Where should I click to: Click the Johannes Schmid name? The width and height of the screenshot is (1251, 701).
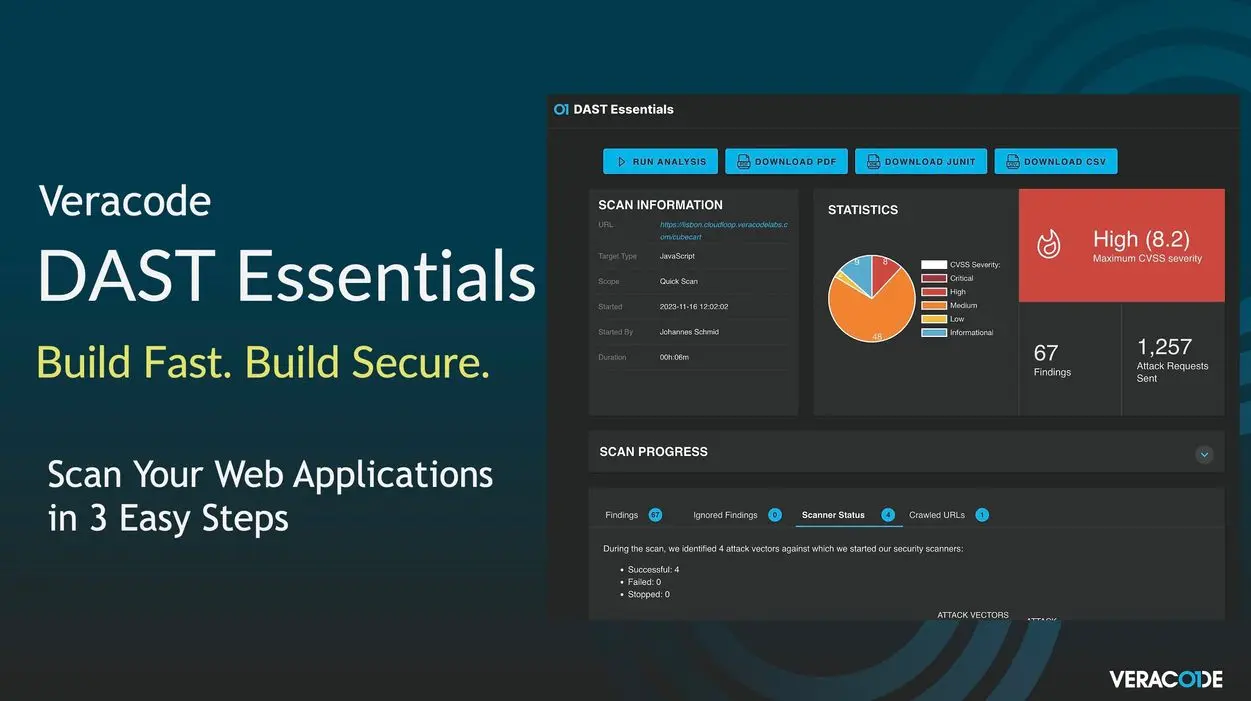689,331
